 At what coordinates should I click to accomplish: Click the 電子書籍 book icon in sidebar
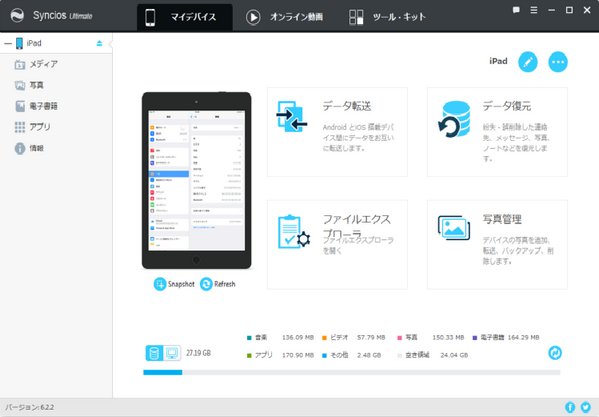point(20,106)
